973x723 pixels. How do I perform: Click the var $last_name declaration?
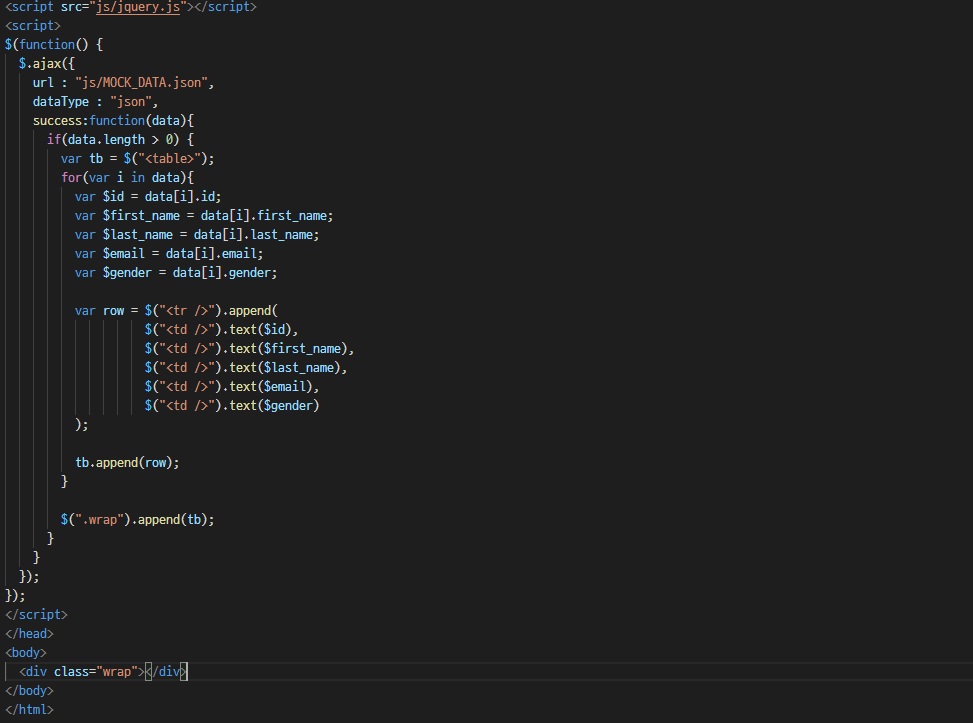(x=197, y=235)
